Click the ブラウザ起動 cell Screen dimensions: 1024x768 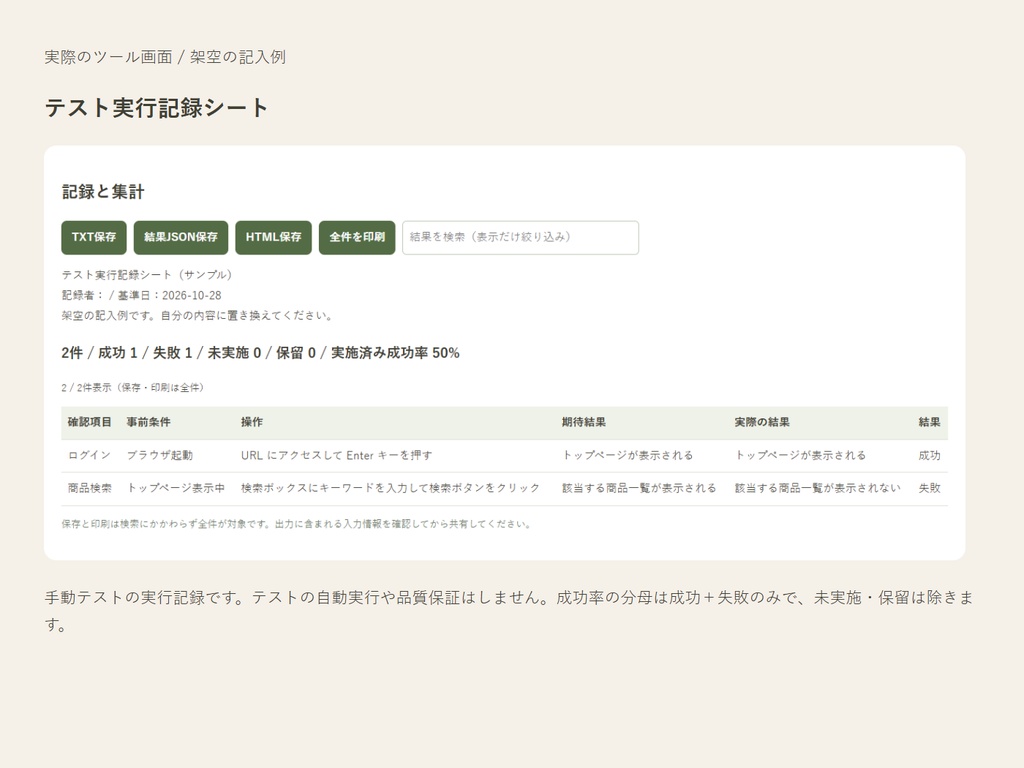tap(159, 455)
